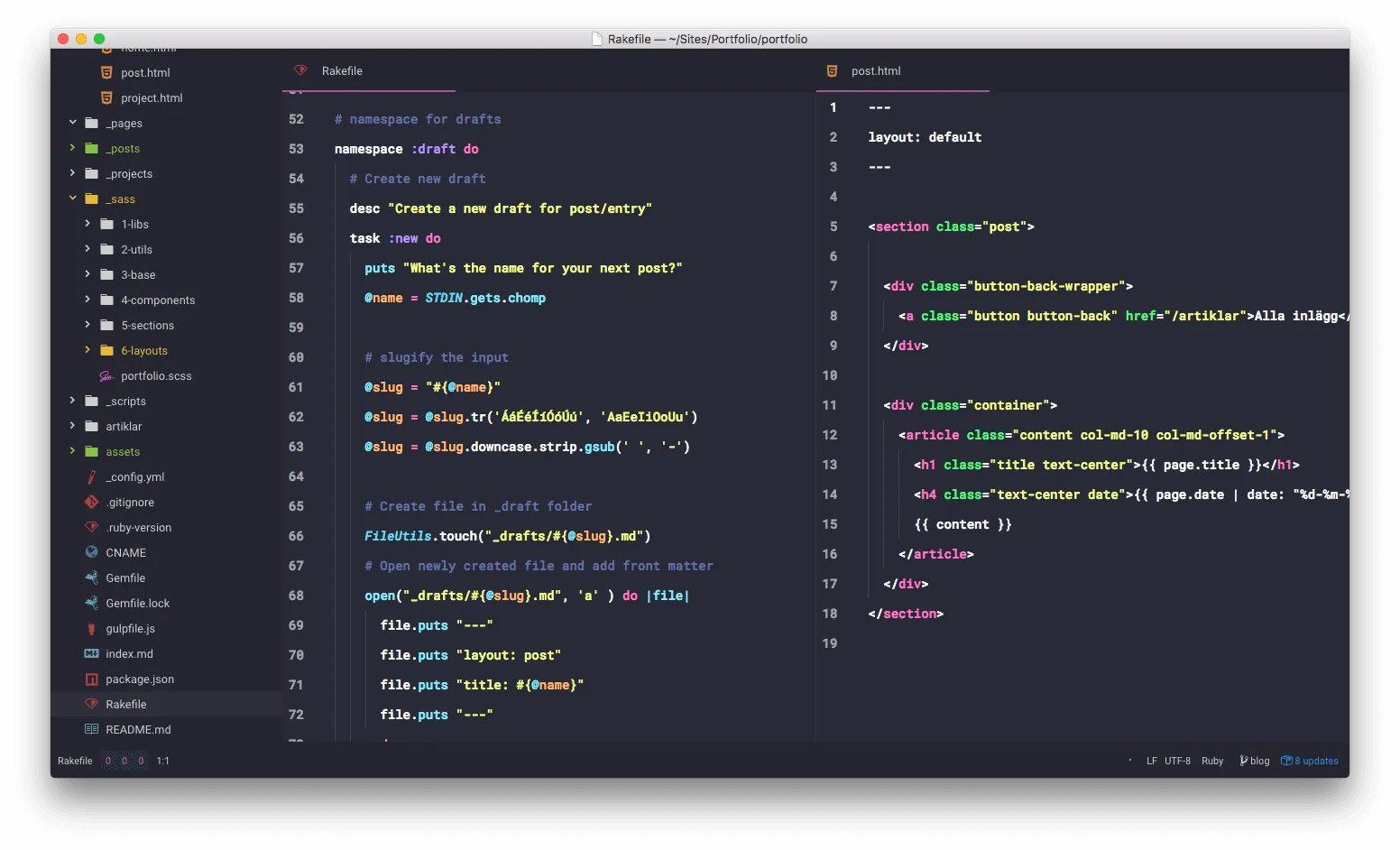Click the Sass icon beside portfolio.scss
This screenshot has height=850, width=1400.
[x=106, y=375]
